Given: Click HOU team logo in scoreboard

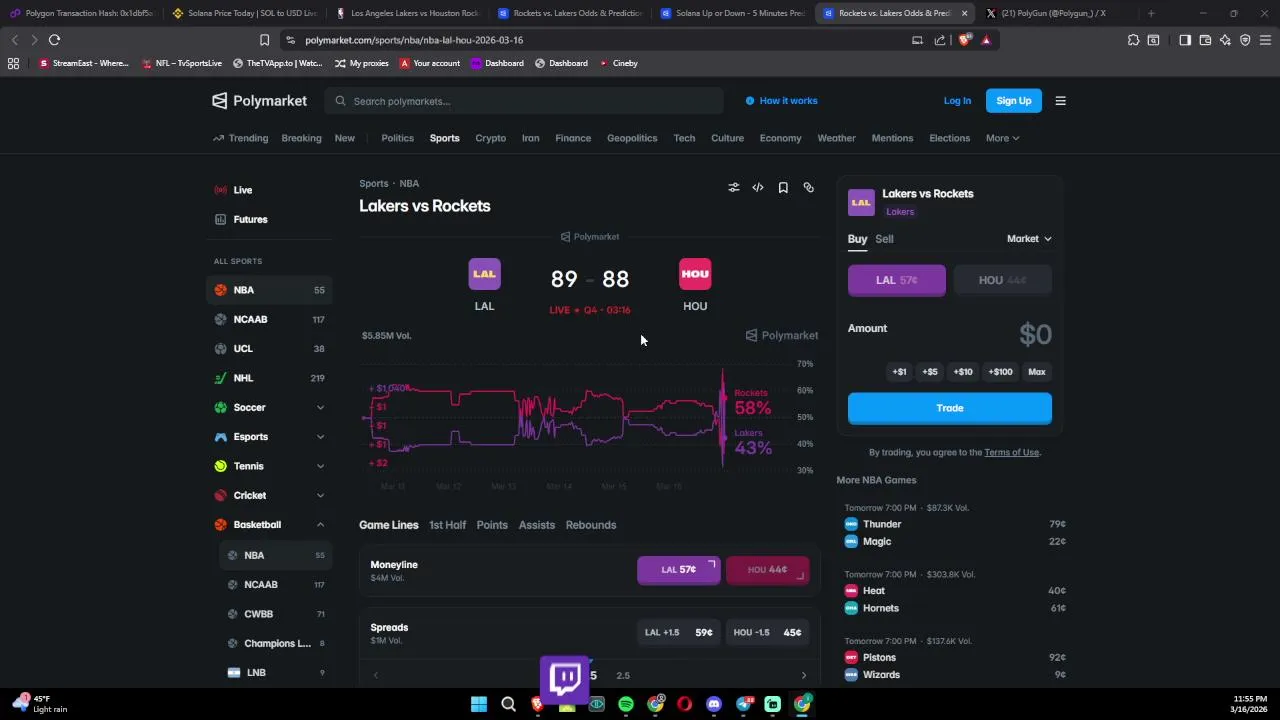Looking at the screenshot, I should click(x=695, y=274).
